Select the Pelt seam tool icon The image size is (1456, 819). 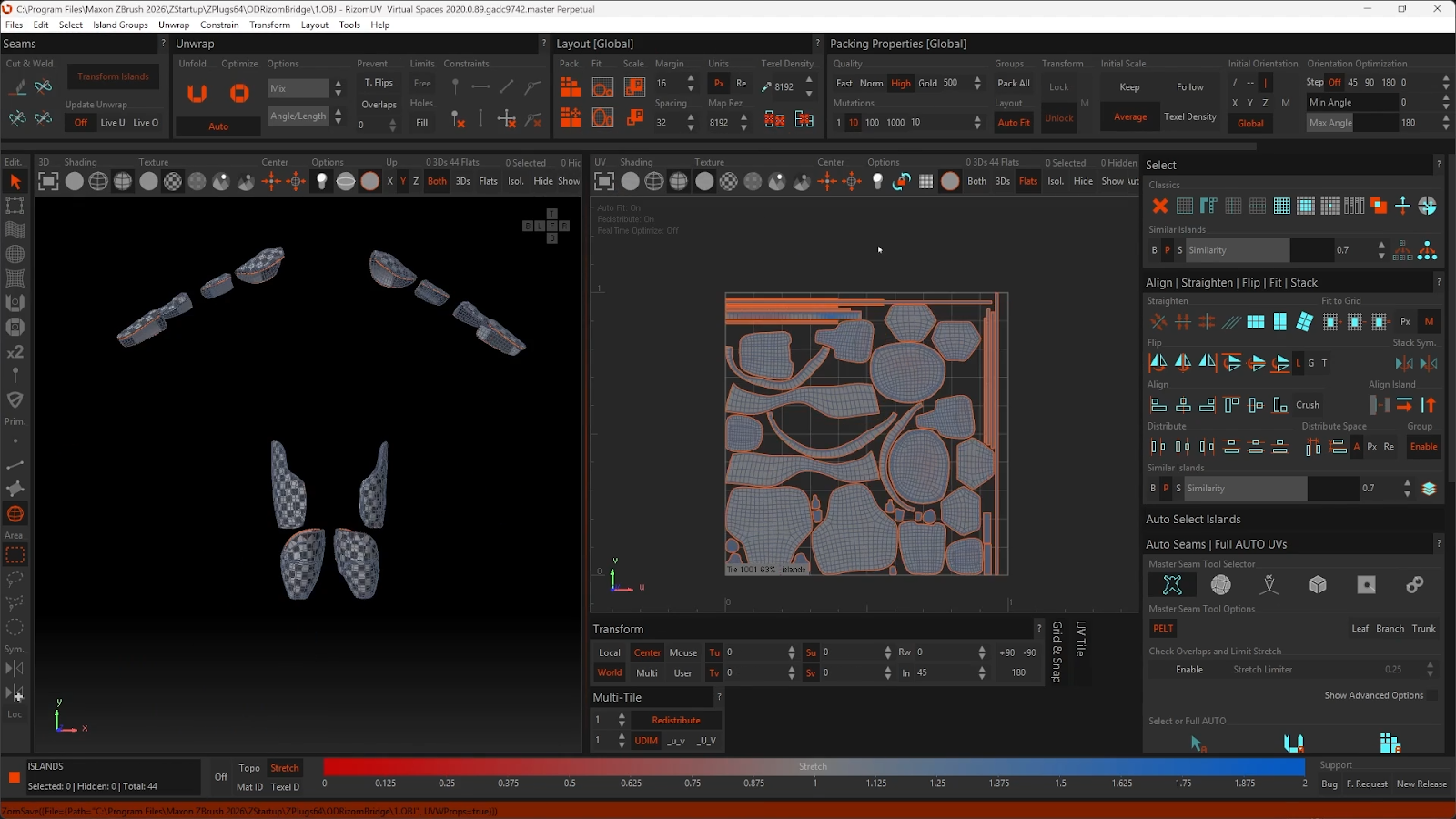pyautogui.click(x=1172, y=585)
